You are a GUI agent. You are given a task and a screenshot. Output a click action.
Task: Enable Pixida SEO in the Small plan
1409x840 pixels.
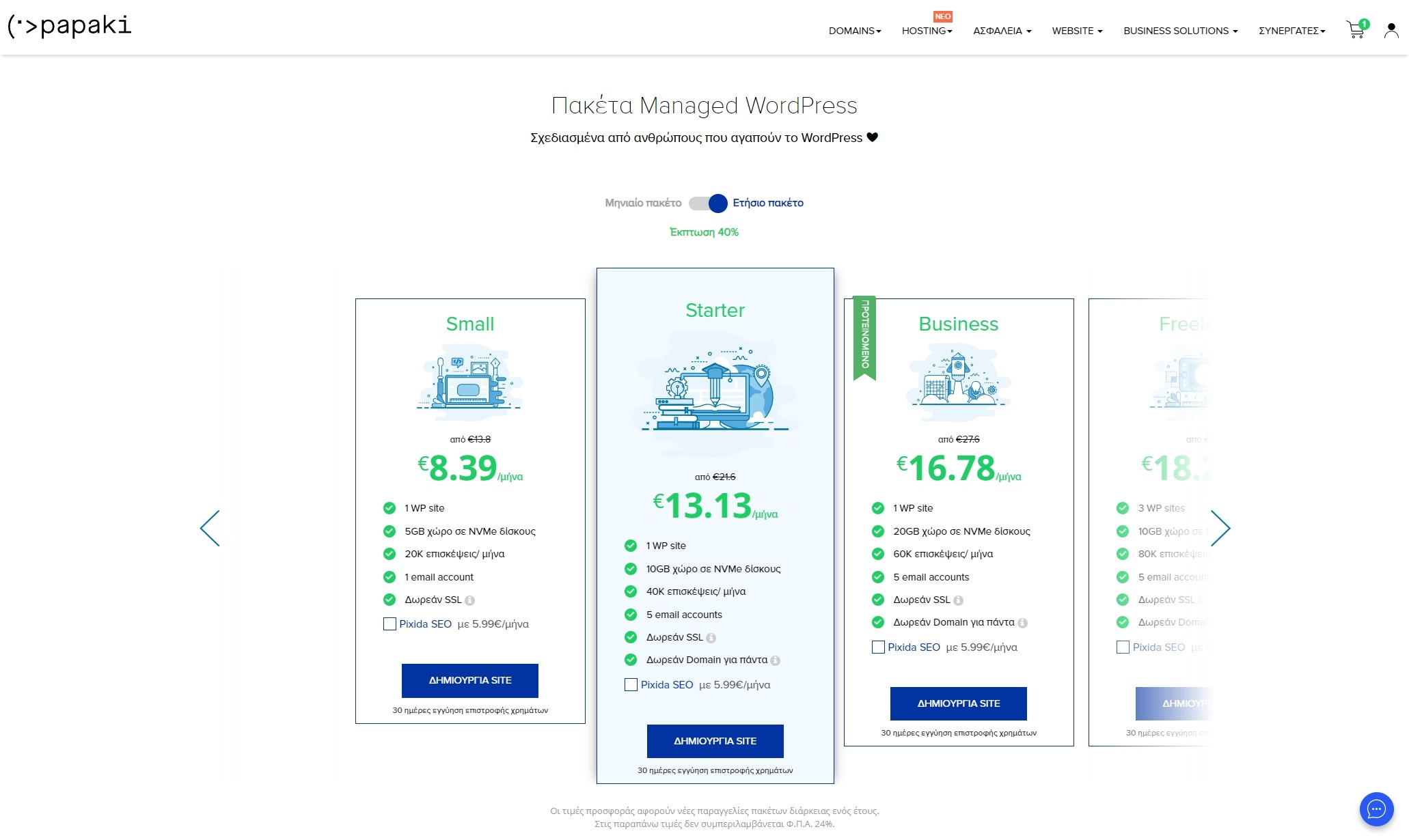click(x=390, y=624)
